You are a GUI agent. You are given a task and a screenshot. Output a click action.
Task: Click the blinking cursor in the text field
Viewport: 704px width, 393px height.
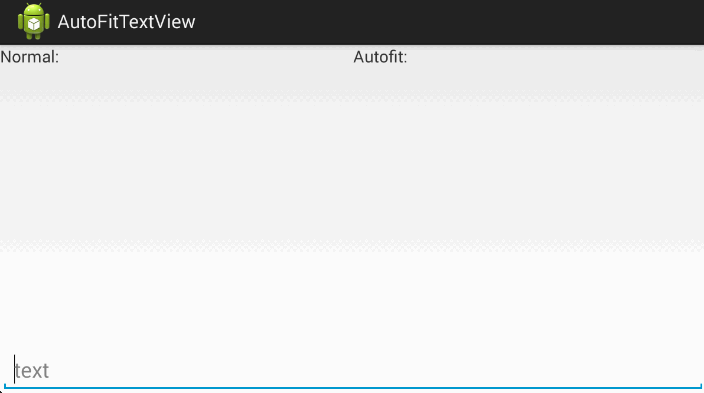pos(14,369)
